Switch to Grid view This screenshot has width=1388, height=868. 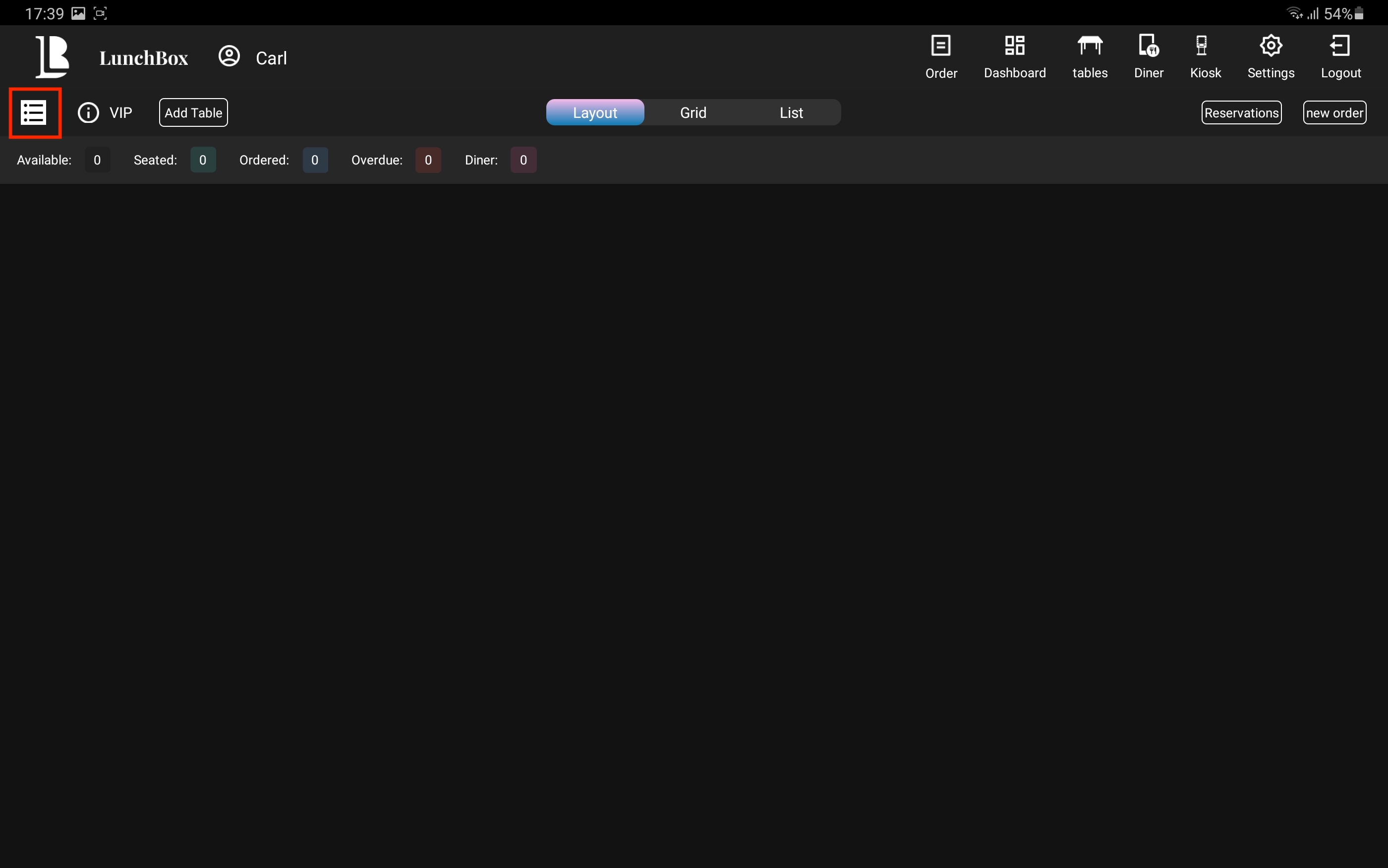pos(693,112)
